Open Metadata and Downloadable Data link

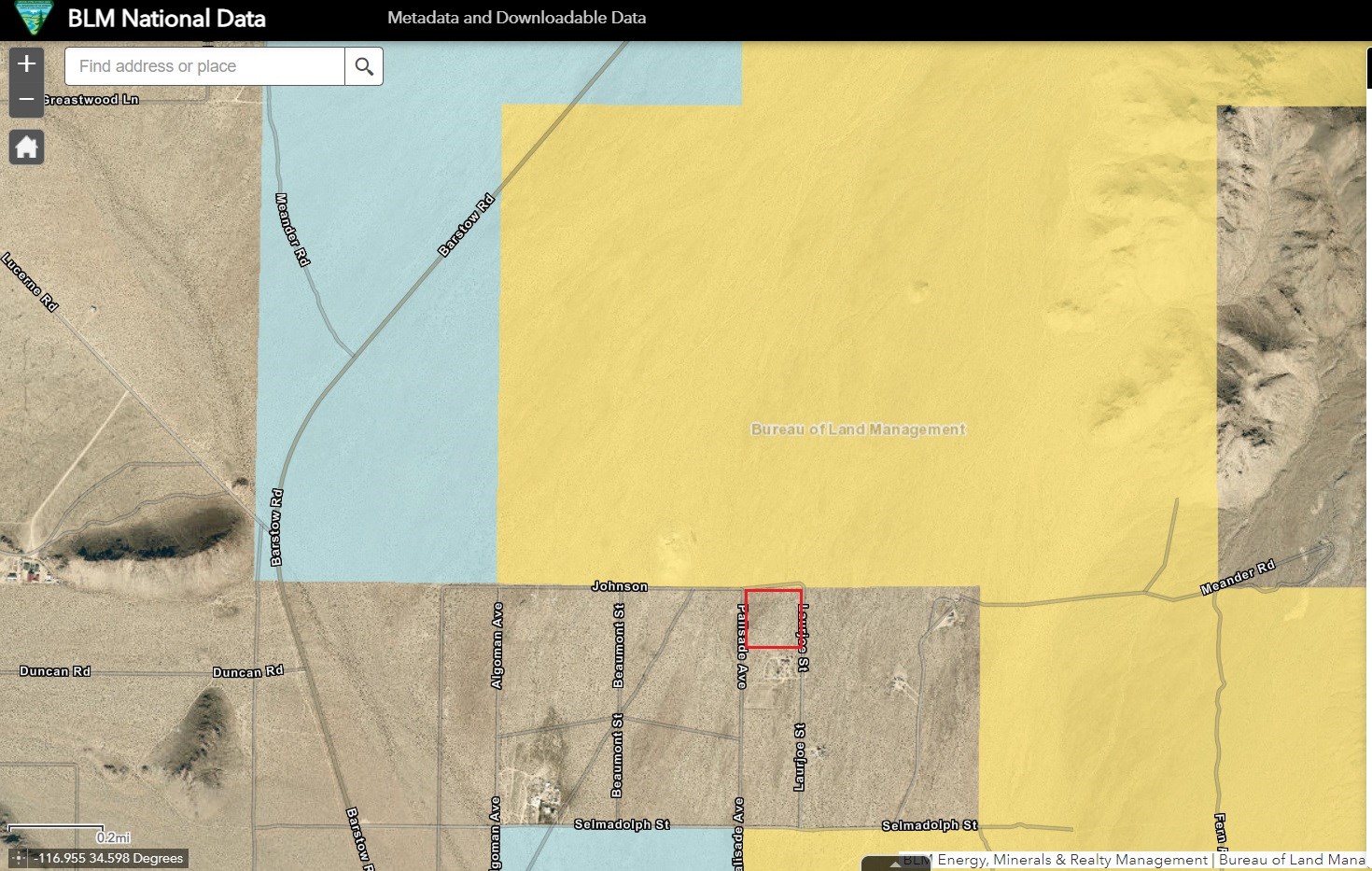(x=516, y=18)
